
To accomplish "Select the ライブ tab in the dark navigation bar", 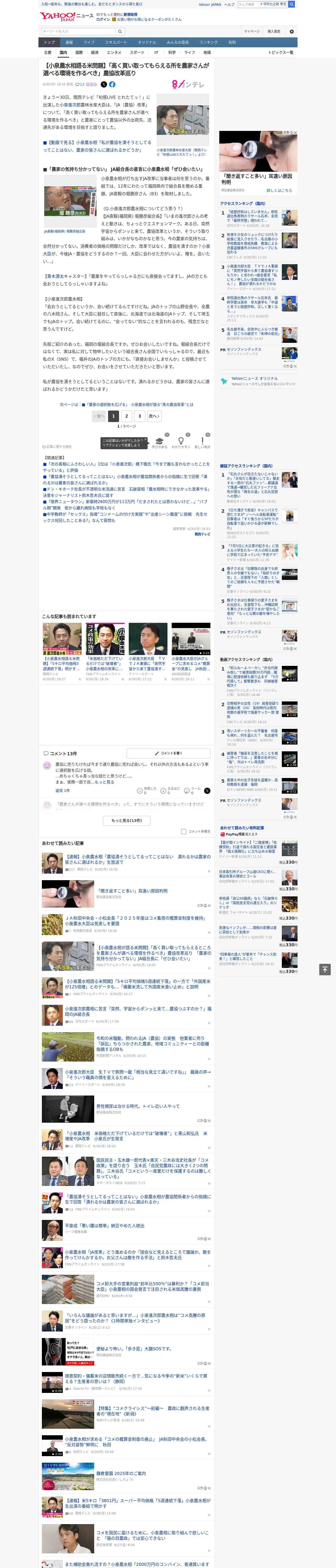I will [x=89, y=43].
